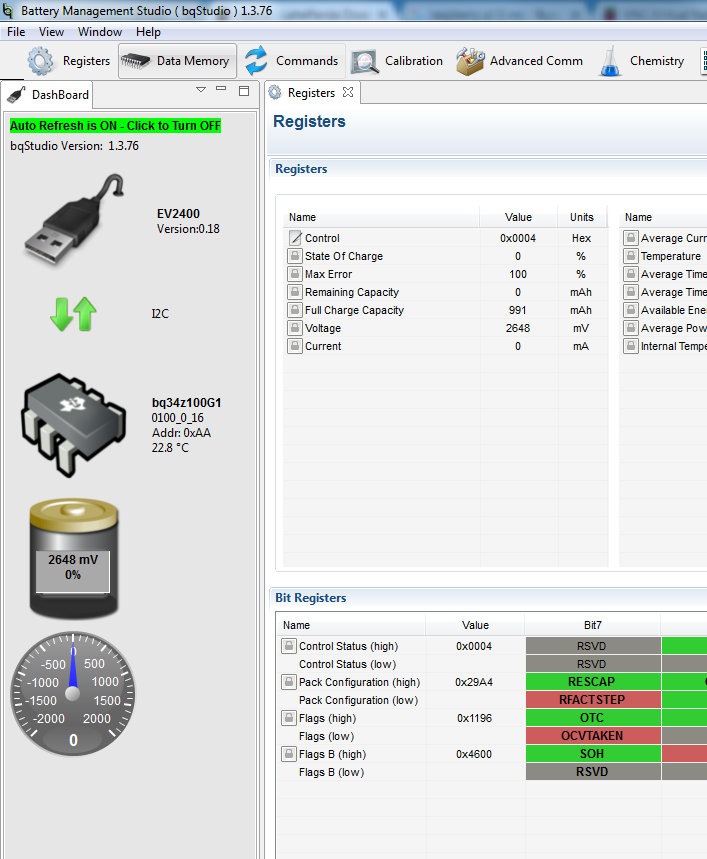Open Calibration magnifier icon
This screenshot has width=707, height=859.
pos(365,61)
